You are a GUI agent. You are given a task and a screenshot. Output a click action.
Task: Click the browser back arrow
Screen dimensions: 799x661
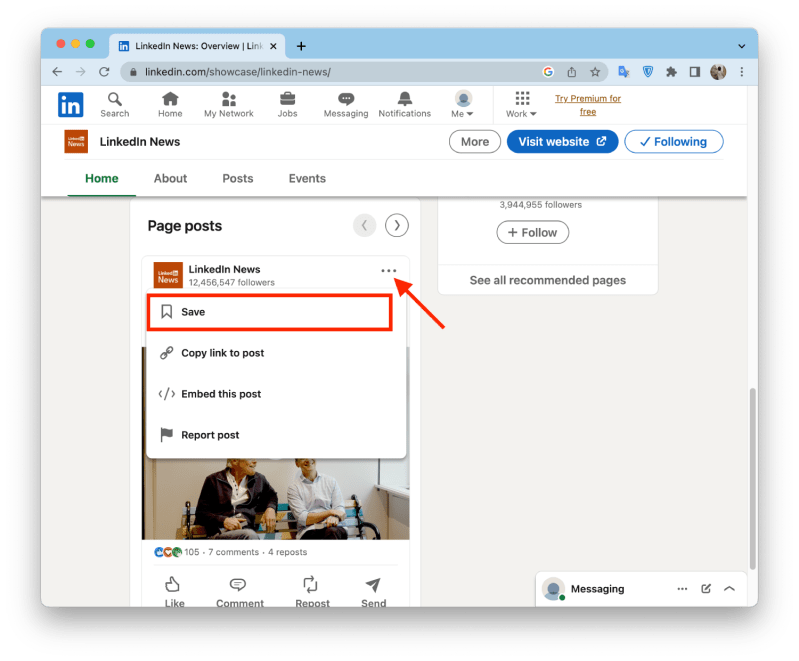57,72
